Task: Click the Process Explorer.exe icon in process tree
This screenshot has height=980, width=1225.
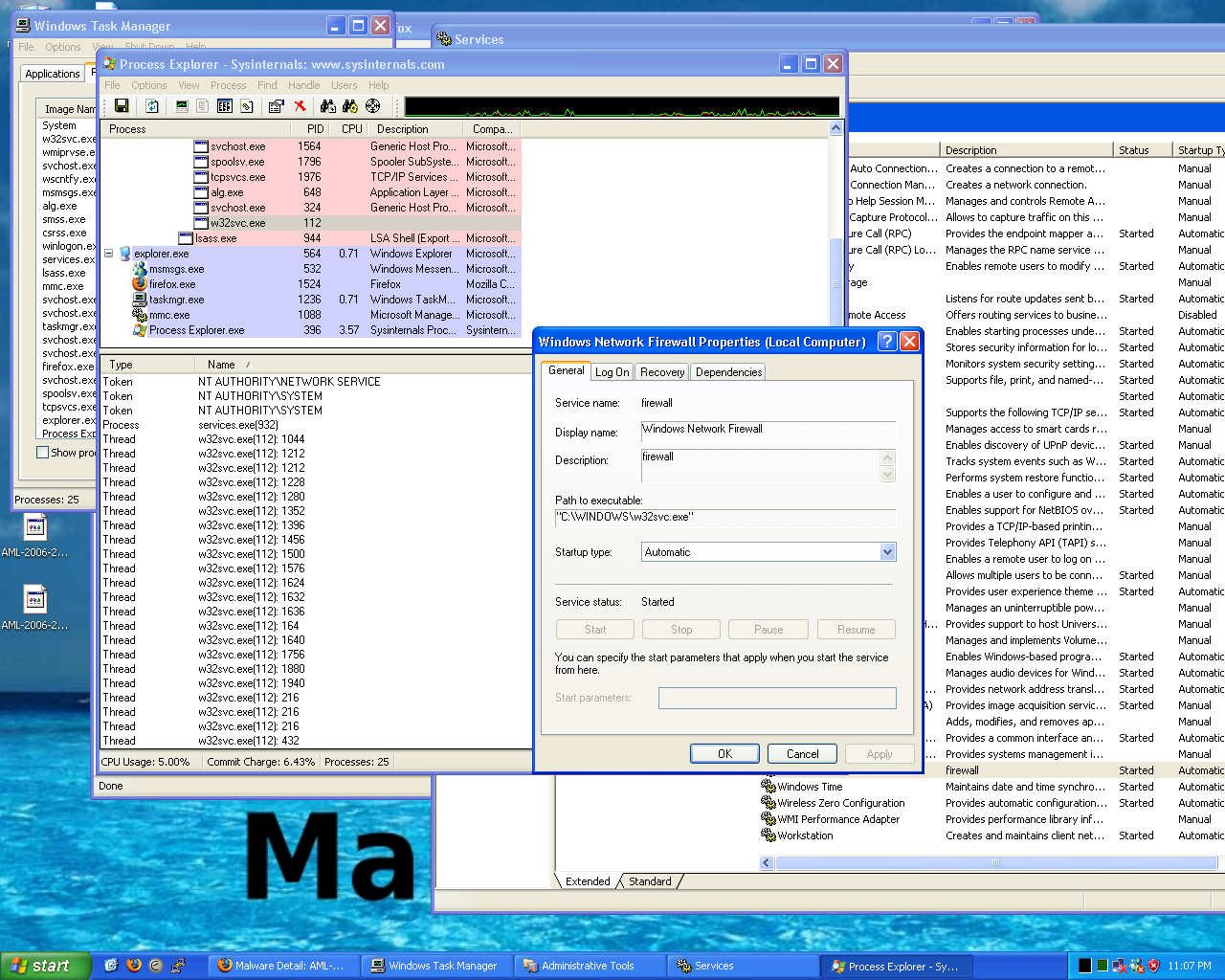Action: (x=140, y=330)
